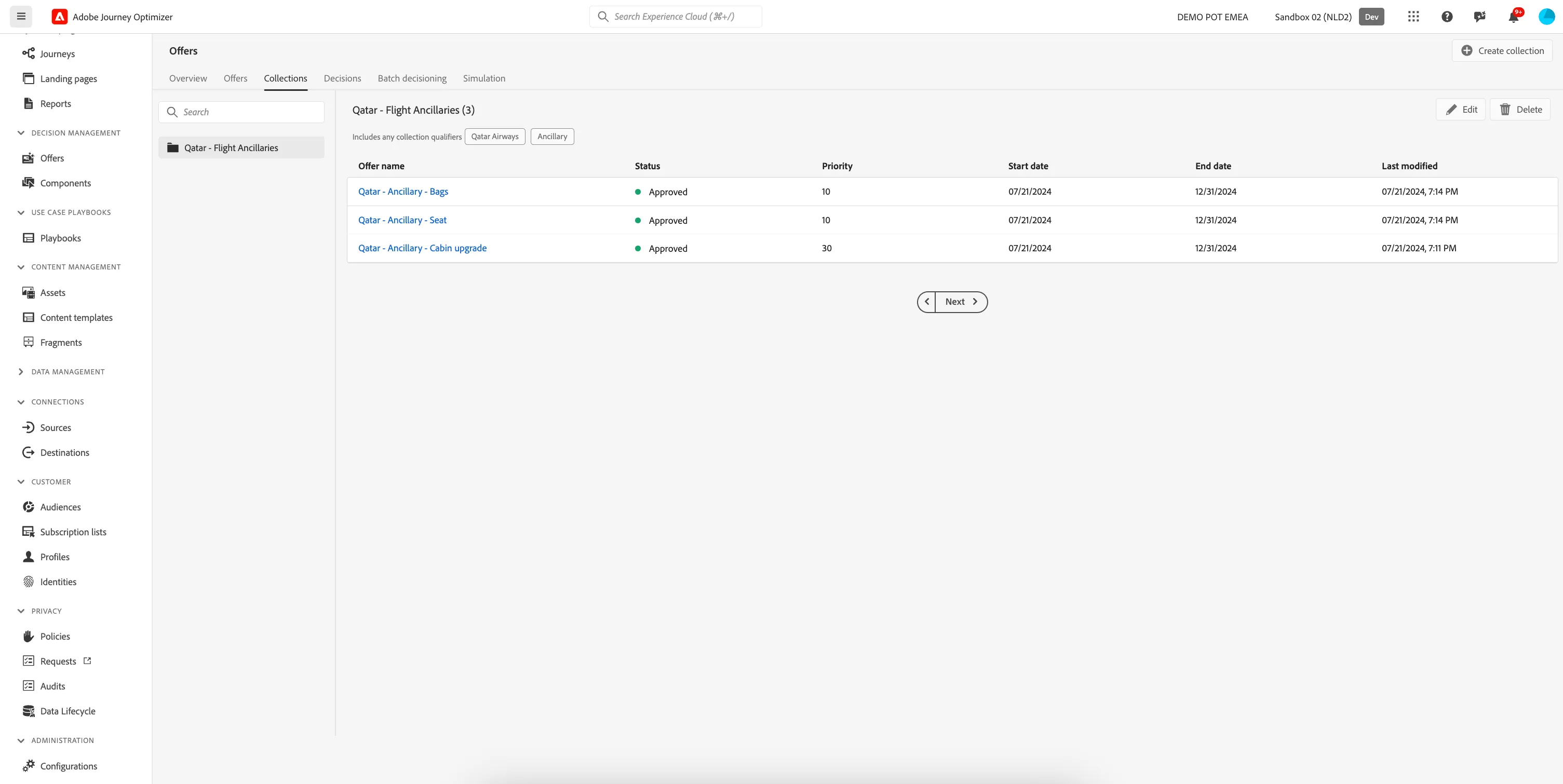Switch to the Overview tab

pos(188,78)
